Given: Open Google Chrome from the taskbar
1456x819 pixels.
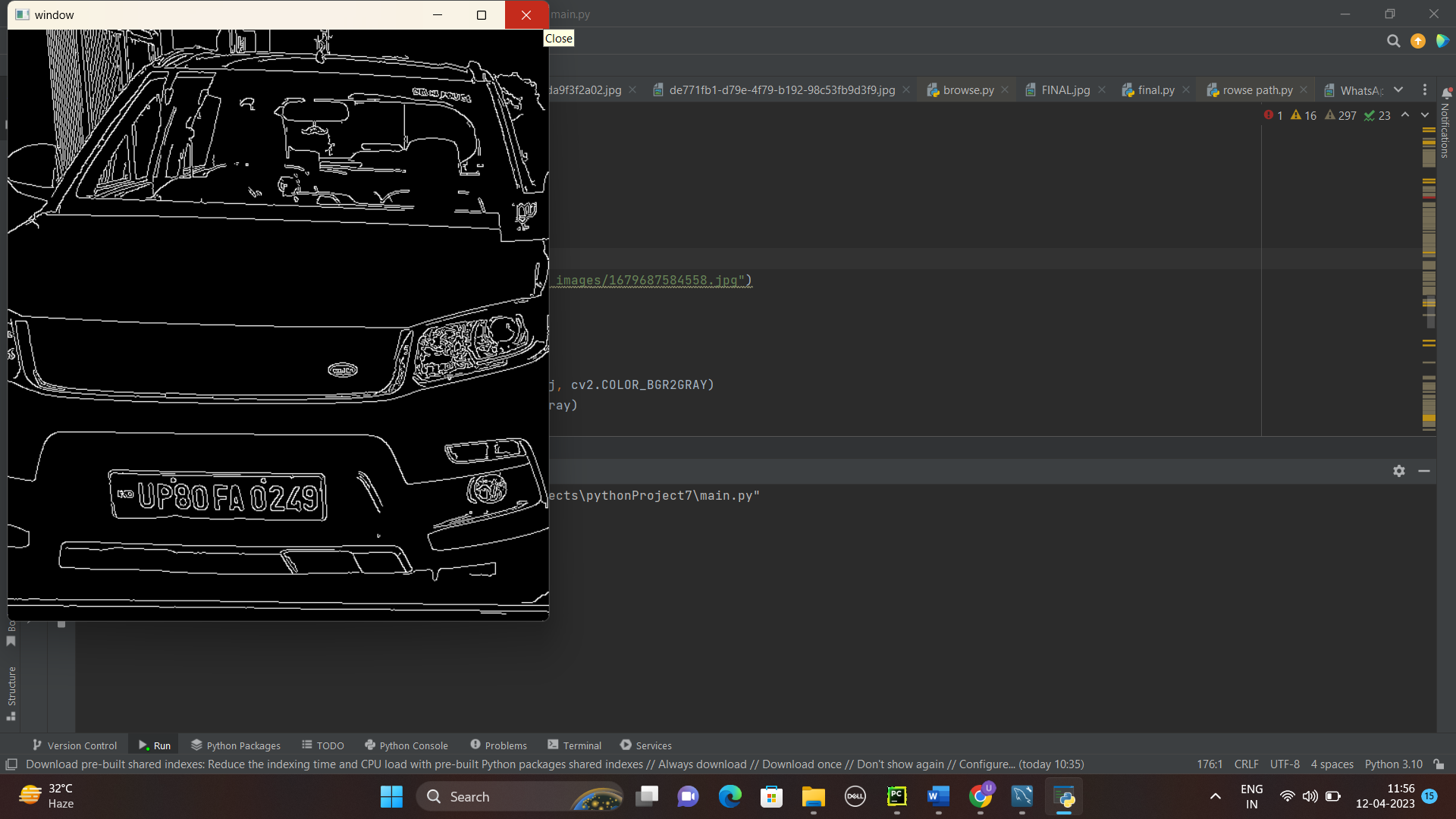Looking at the screenshot, I should click(x=981, y=797).
